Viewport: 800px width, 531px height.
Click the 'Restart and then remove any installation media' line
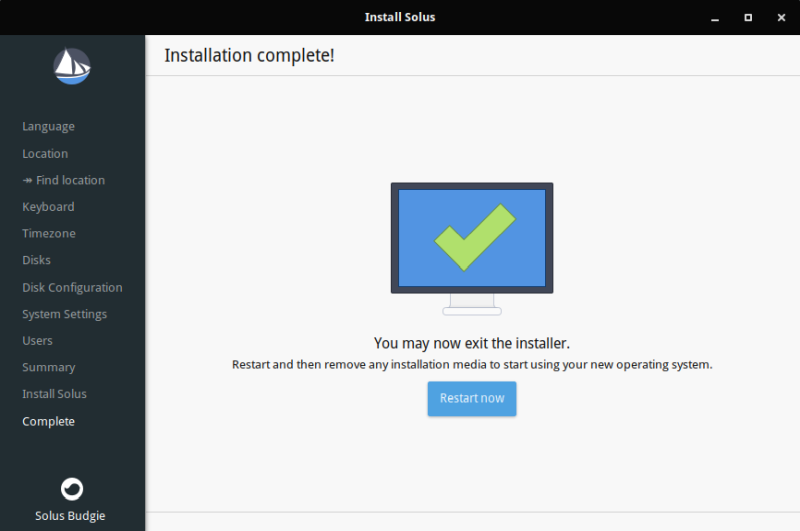click(472, 365)
